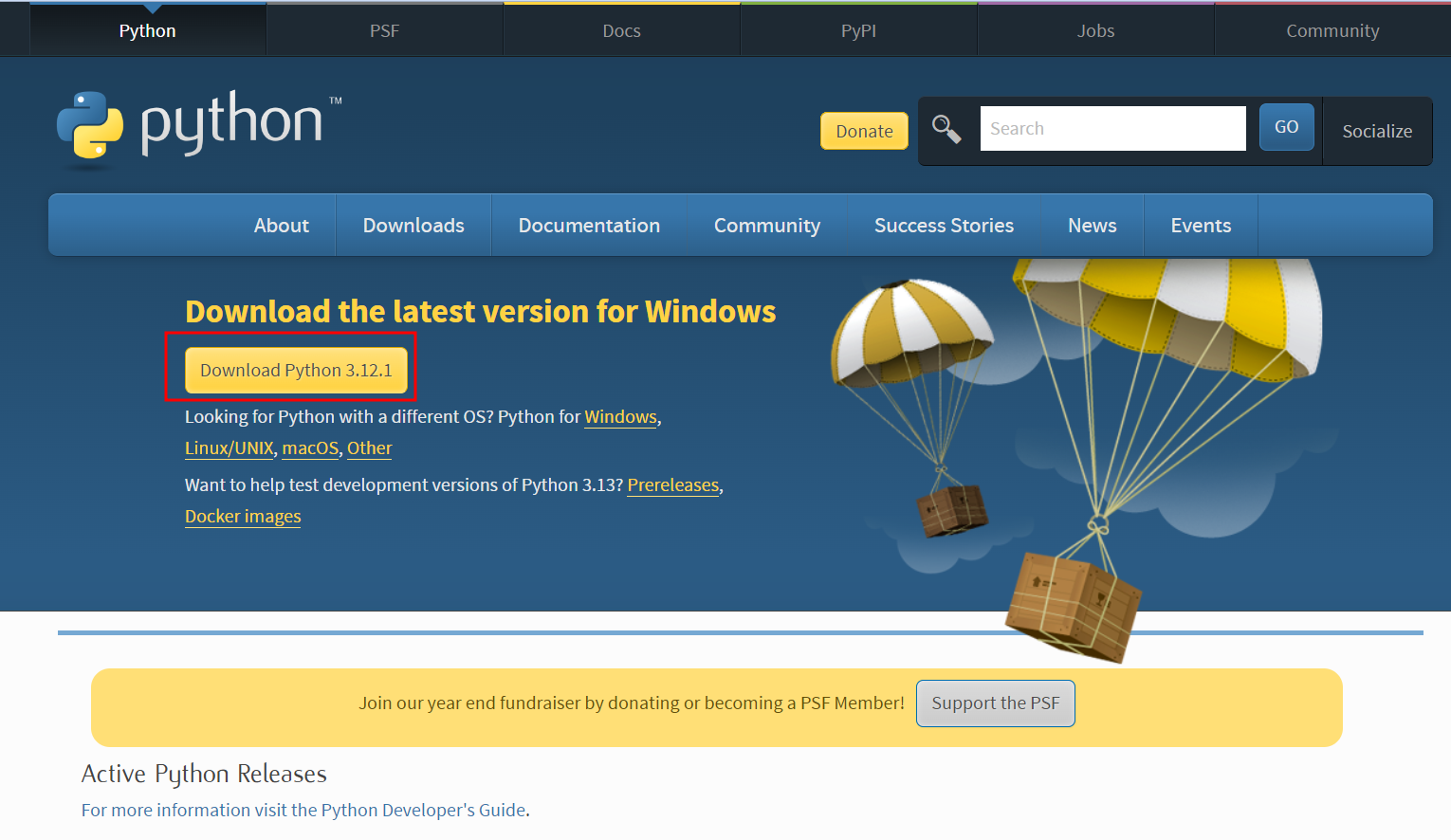This screenshot has width=1451, height=840.
Task: Click the yellow Donate button
Action: click(864, 131)
